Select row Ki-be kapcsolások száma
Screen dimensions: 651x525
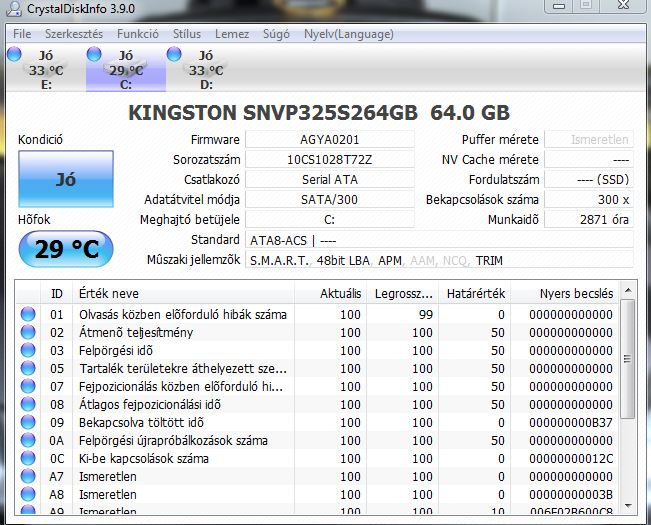318,458
